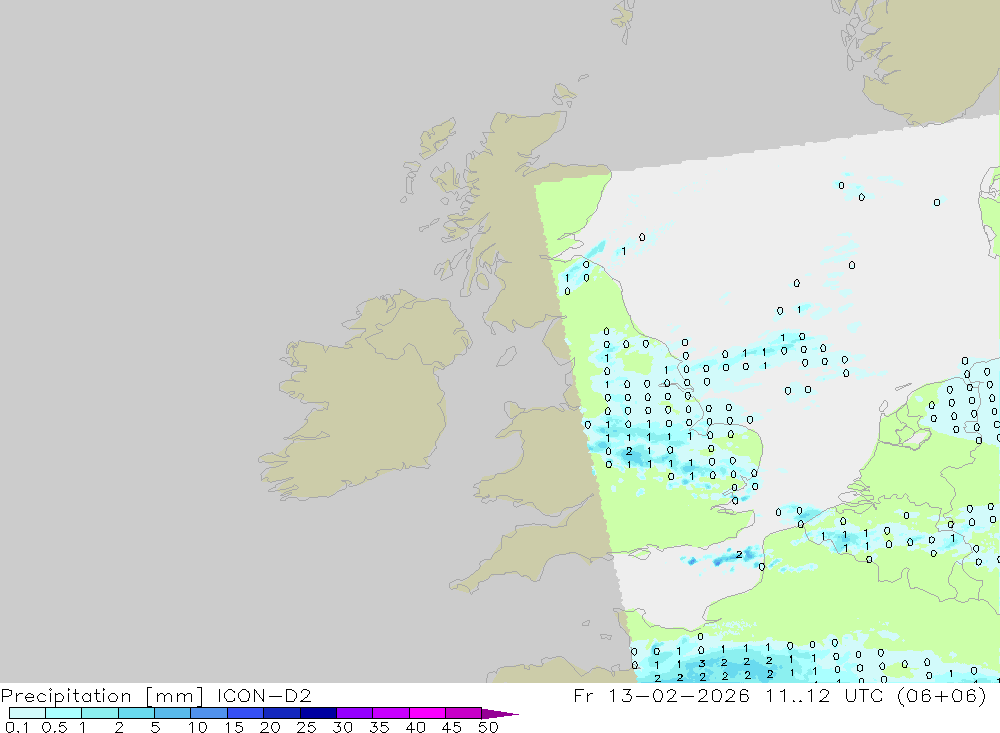This screenshot has height=733, width=1000.
Task: Click the 10–15 mm blue legend swatch
Action: tap(209, 713)
